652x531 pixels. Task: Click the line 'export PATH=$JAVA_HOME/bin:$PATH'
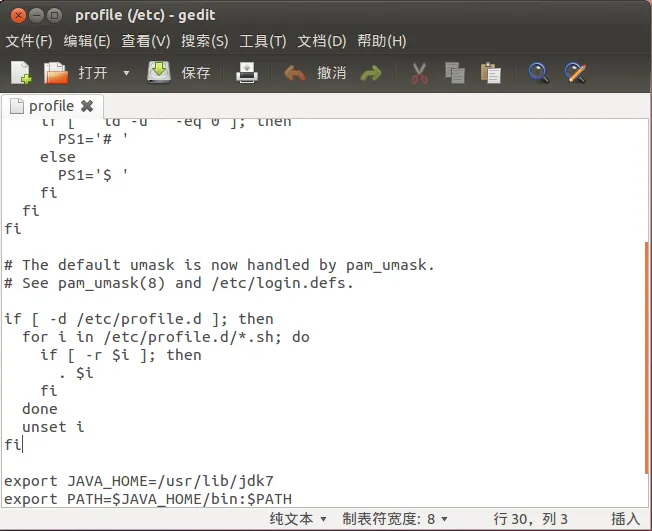coord(148,499)
